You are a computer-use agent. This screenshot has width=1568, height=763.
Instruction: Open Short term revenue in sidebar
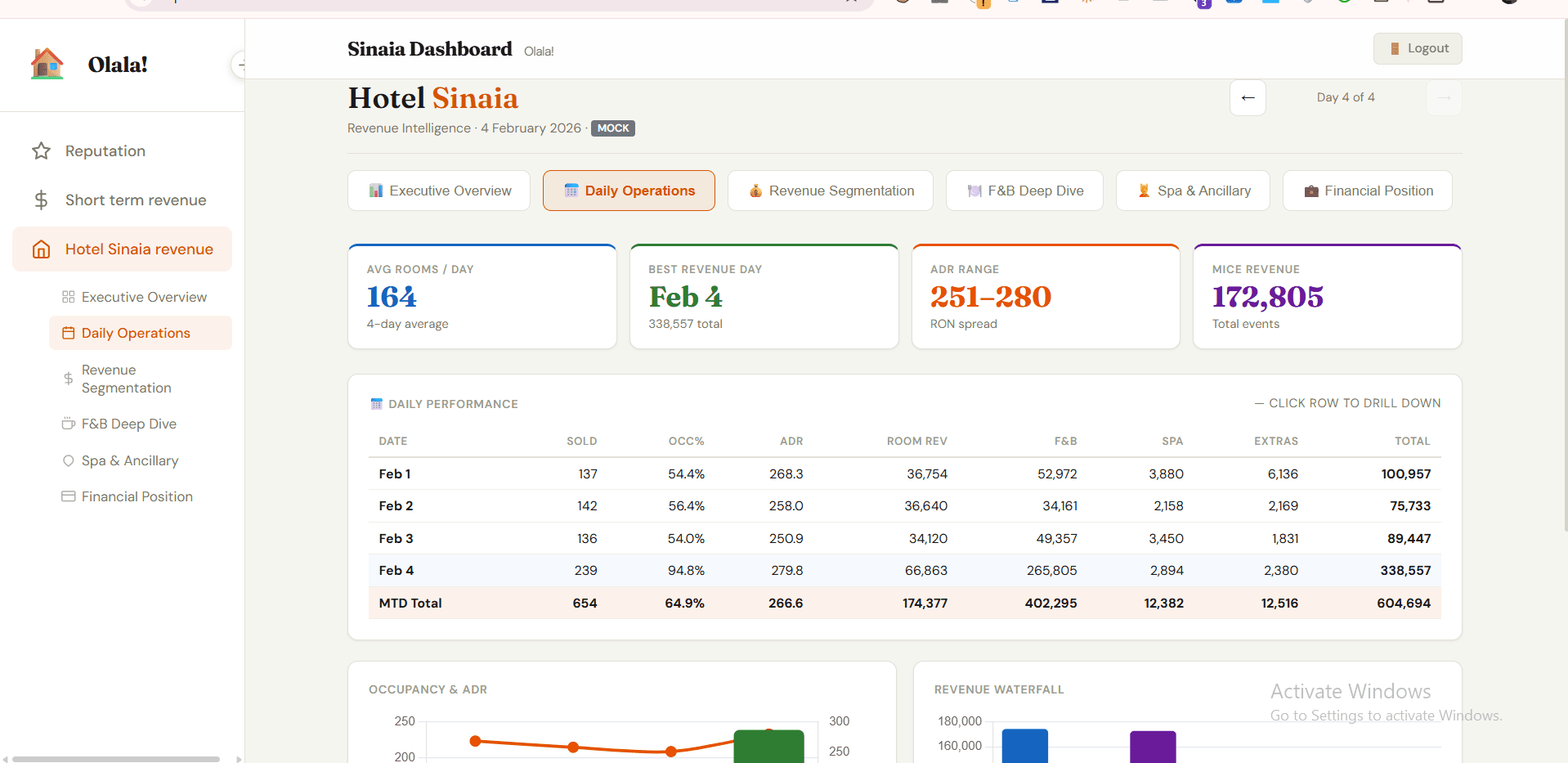tap(122, 200)
